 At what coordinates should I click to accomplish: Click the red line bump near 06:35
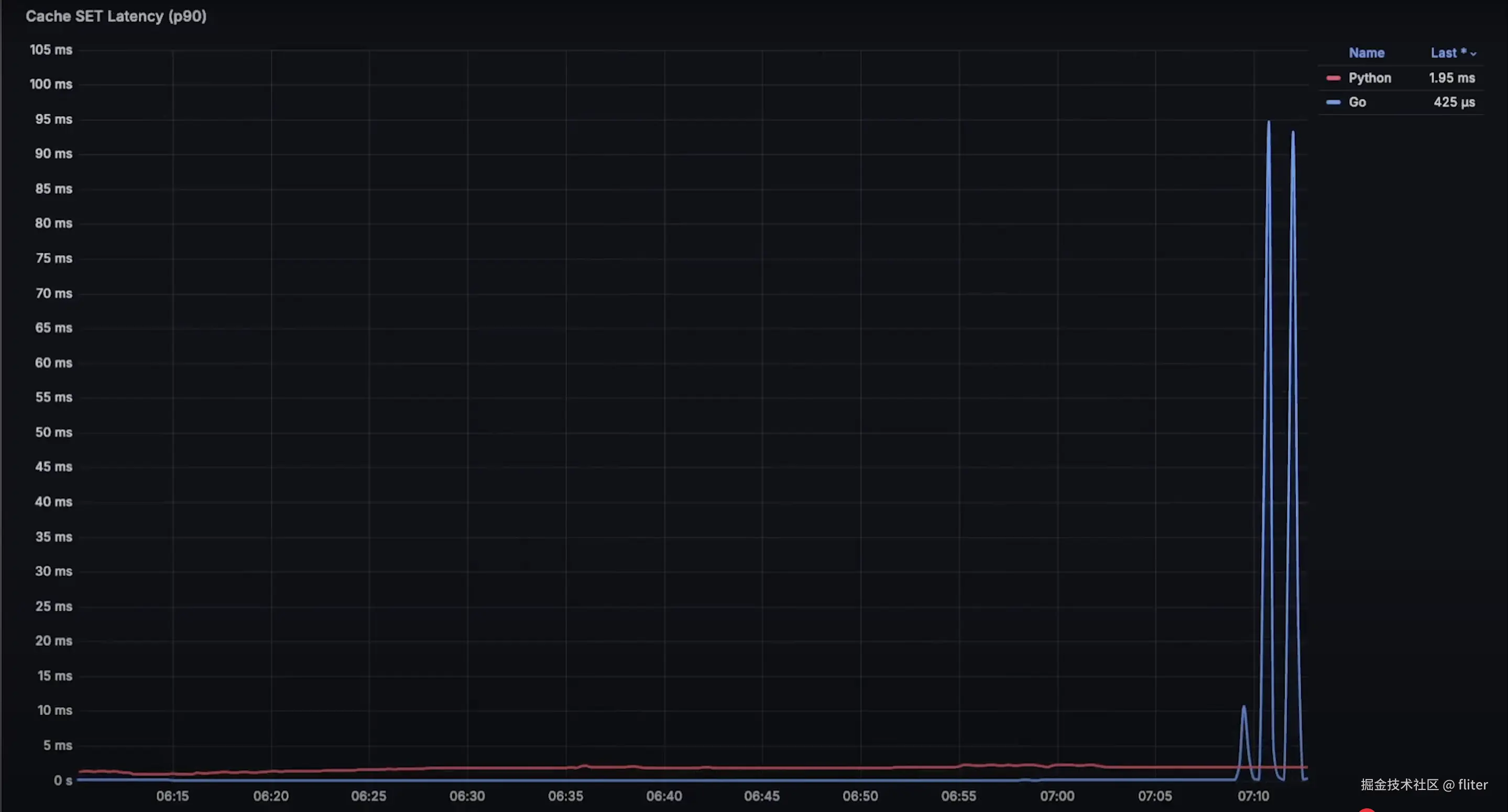[x=584, y=766]
